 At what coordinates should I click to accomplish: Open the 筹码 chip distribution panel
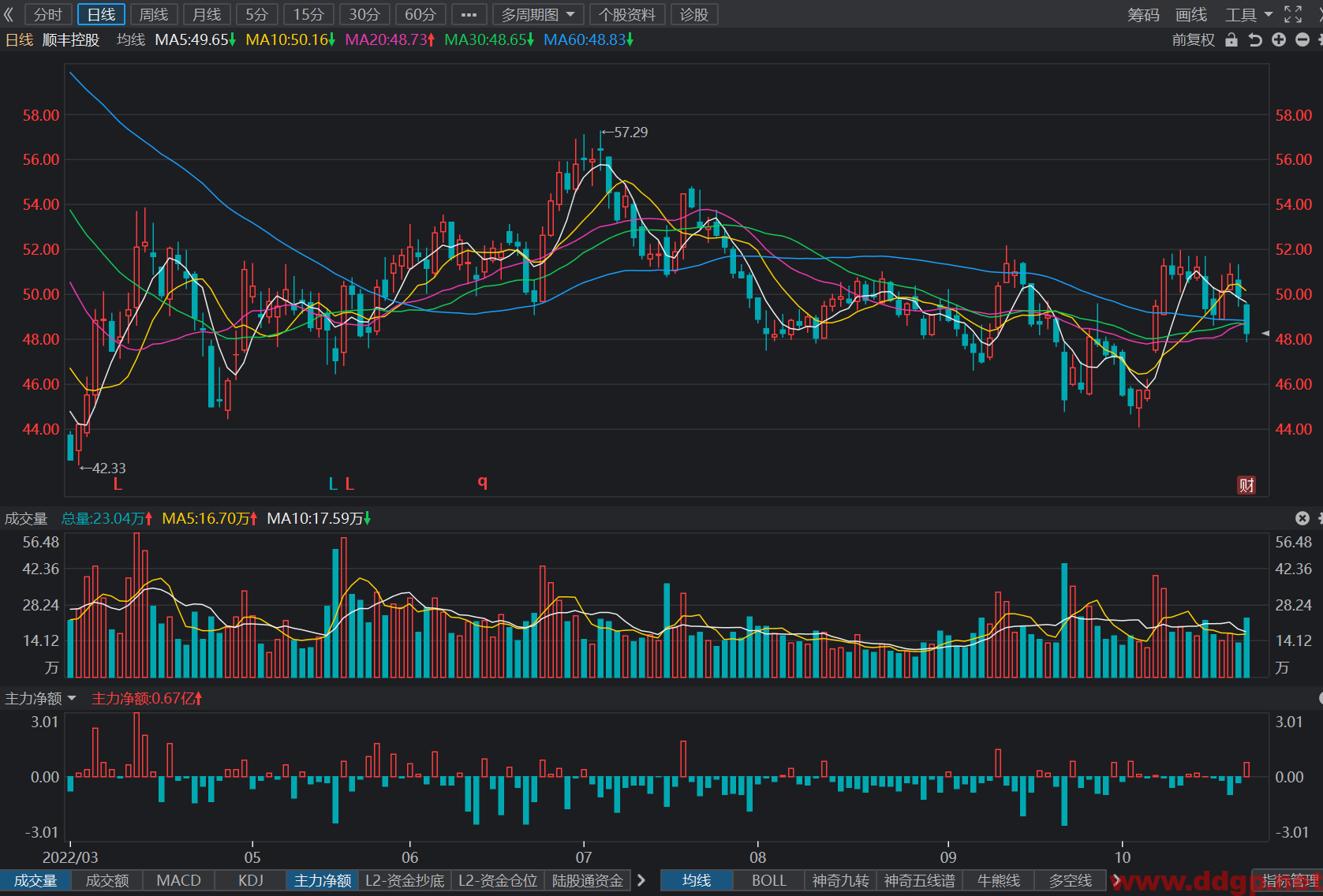point(1143,14)
